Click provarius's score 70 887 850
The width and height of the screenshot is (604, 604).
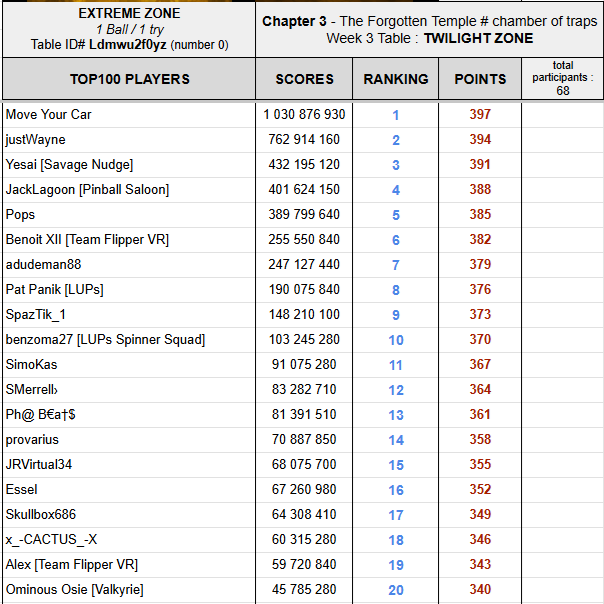coord(304,440)
